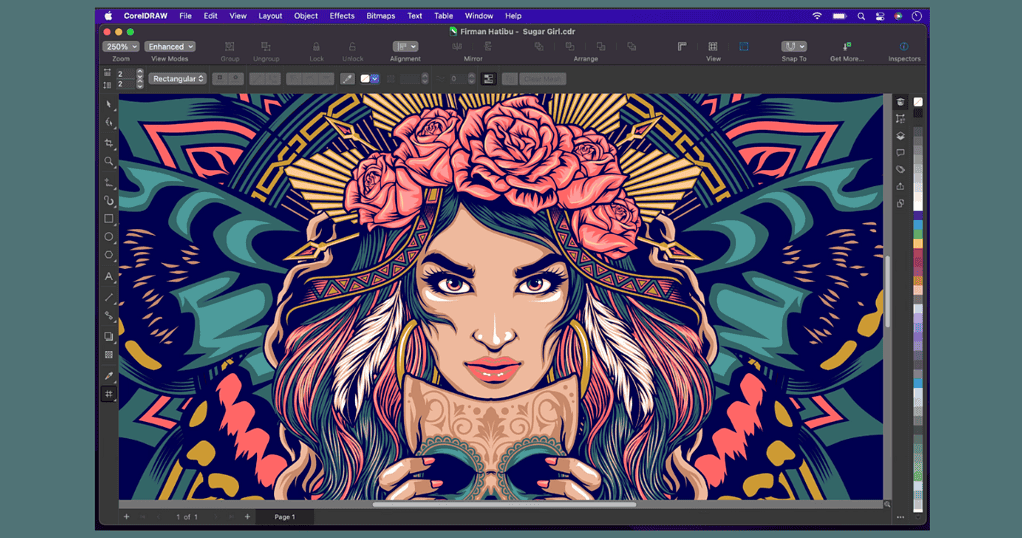Open the Inspectors panel
Image resolution: width=1022 pixels, height=538 pixels.
point(903,47)
